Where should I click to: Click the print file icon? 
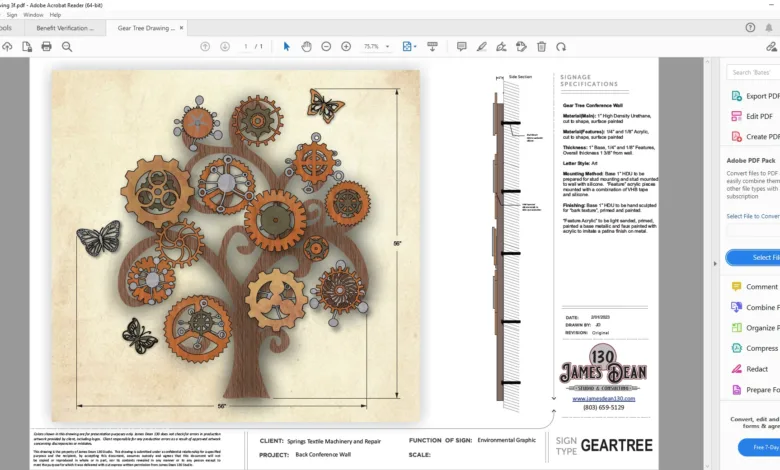[46, 47]
